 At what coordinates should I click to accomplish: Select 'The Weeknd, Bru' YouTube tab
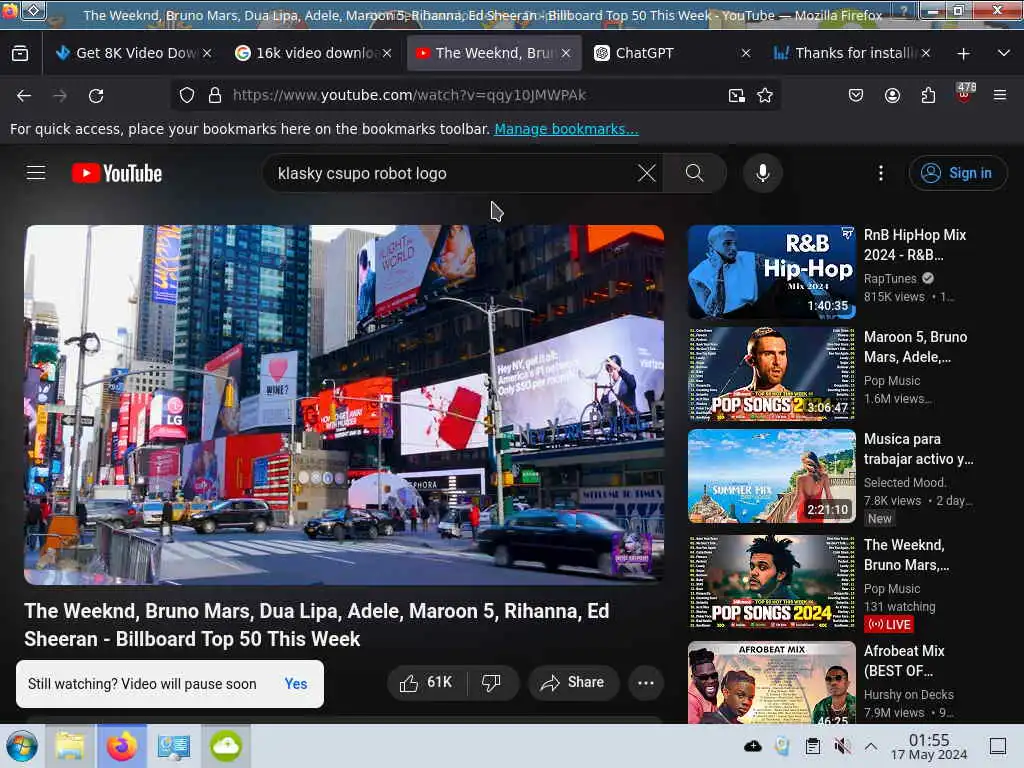(x=494, y=53)
